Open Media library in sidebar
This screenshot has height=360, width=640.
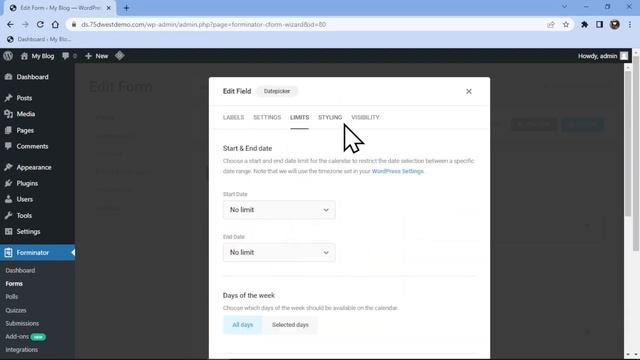click(x=26, y=114)
